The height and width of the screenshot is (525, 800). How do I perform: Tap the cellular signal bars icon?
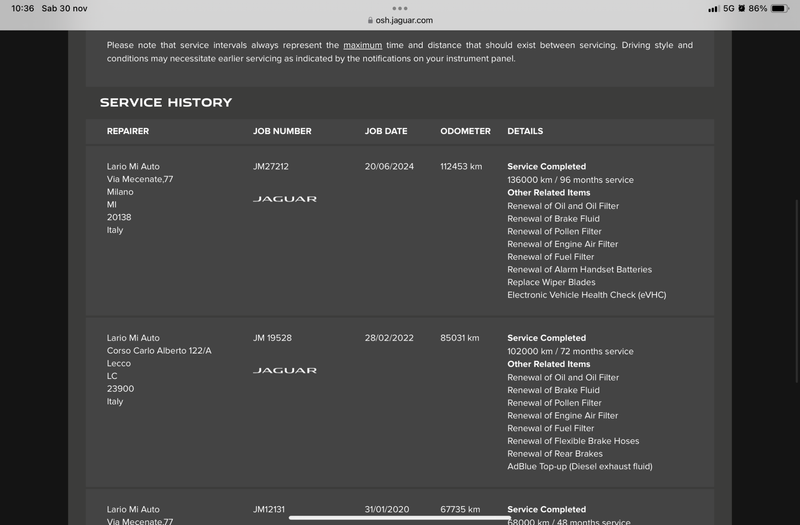pyautogui.click(x=713, y=9)
